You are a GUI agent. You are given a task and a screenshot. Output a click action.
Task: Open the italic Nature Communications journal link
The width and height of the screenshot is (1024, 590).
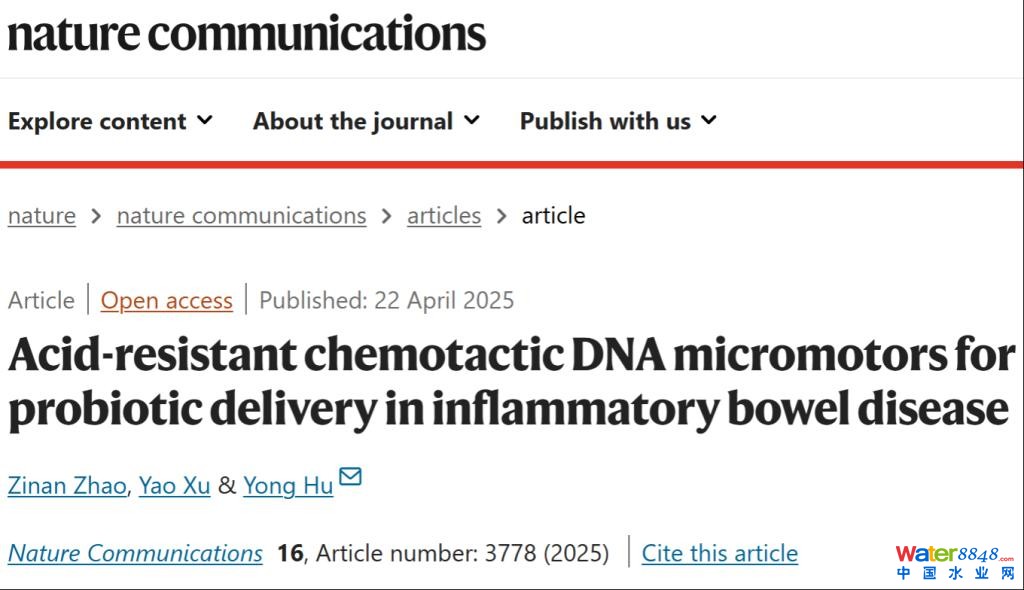point(135,553)
